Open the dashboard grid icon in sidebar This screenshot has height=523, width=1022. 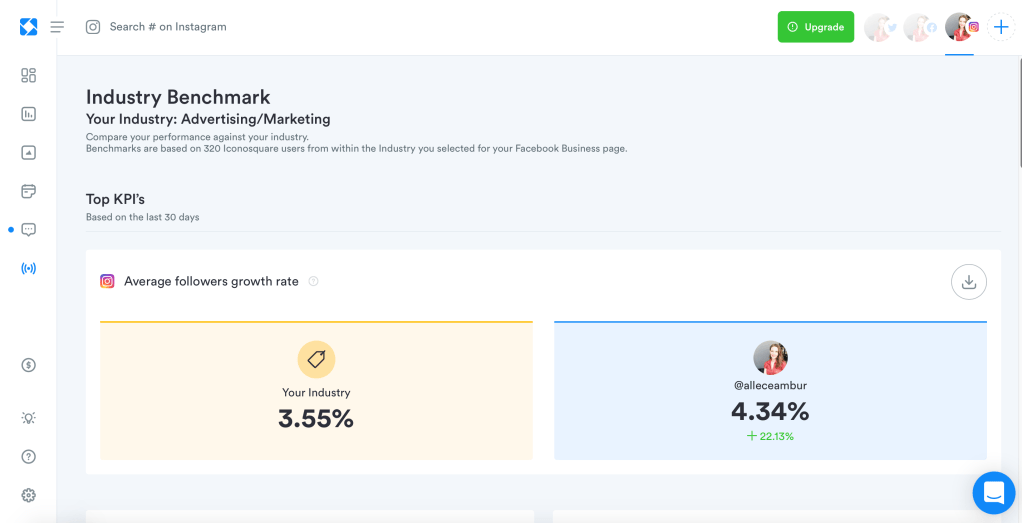[x=28, y=75]
